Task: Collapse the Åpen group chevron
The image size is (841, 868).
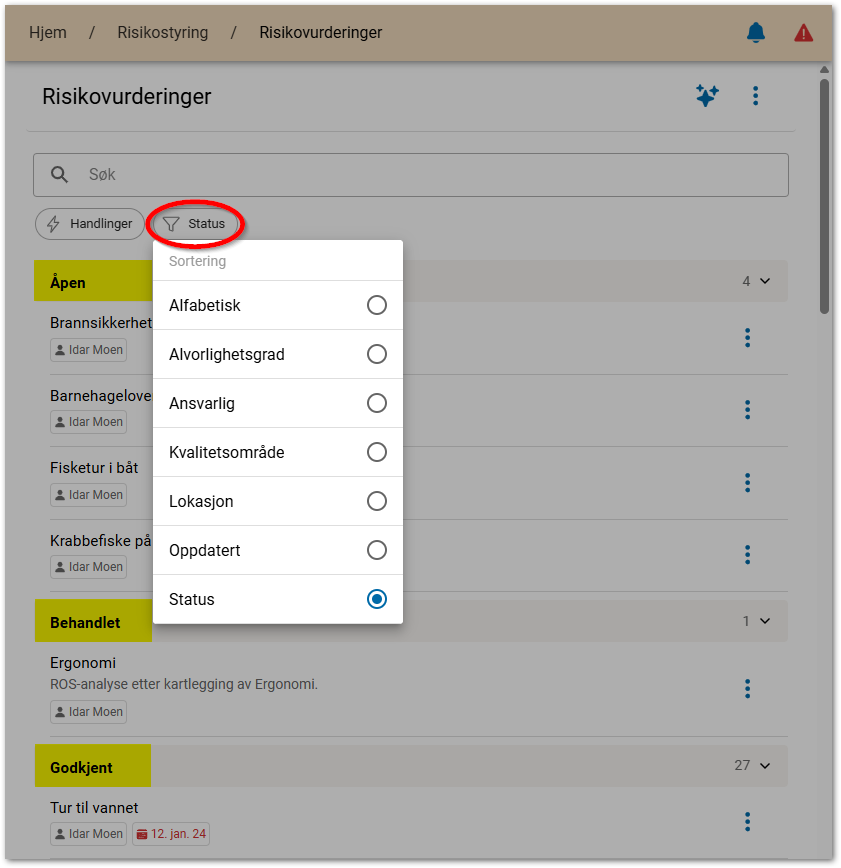Action: pyautogui.click(x=765, y=281)
